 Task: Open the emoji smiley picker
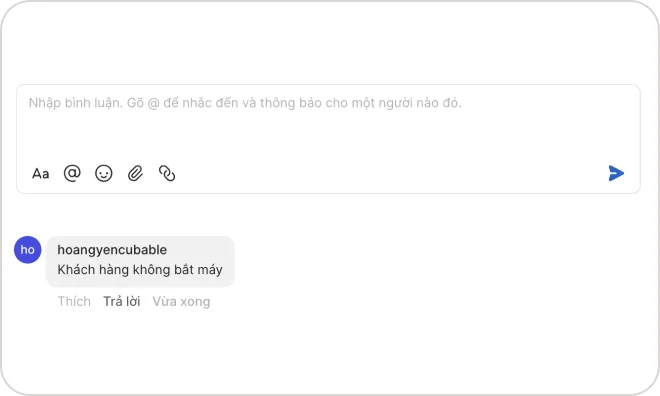pos(104,173)
